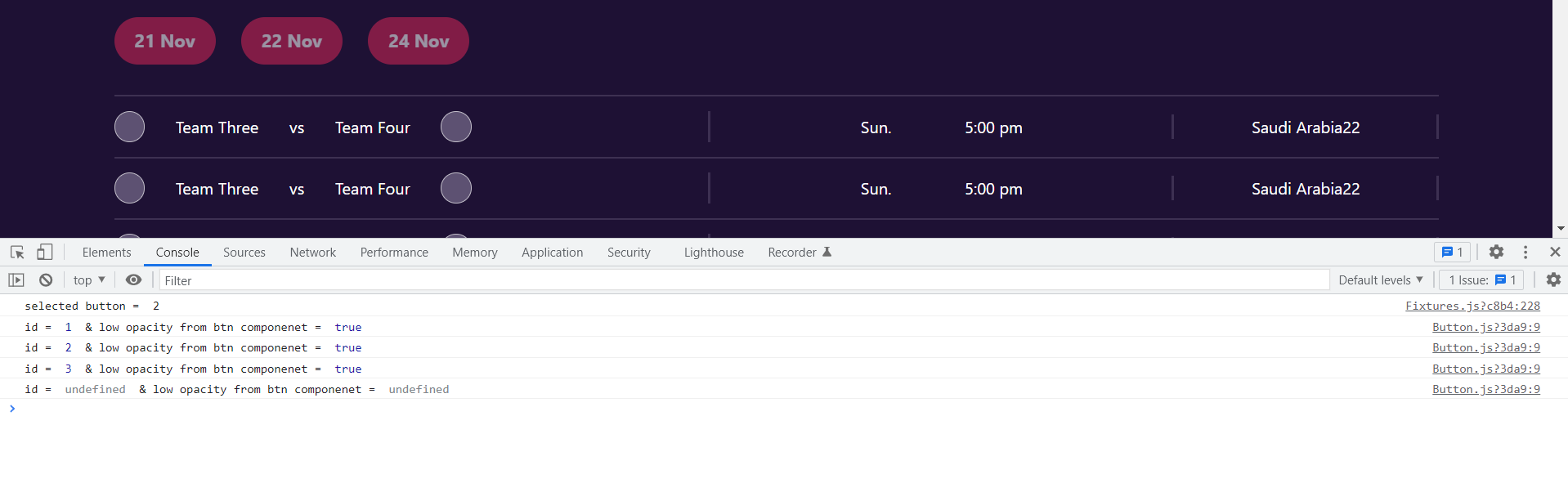
Task: Click Saudi Arabia22 in second fixture row
Action: tap(1306, 189)
